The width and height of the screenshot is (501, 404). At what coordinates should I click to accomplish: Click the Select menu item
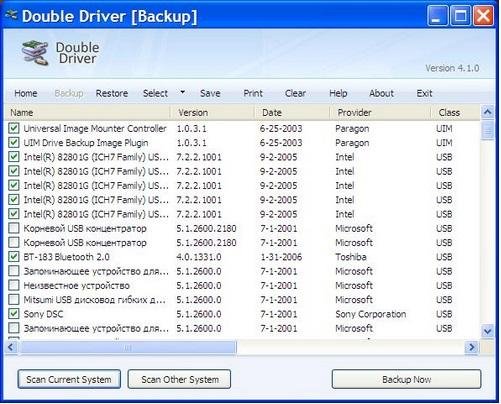click(x=155, y=93)
